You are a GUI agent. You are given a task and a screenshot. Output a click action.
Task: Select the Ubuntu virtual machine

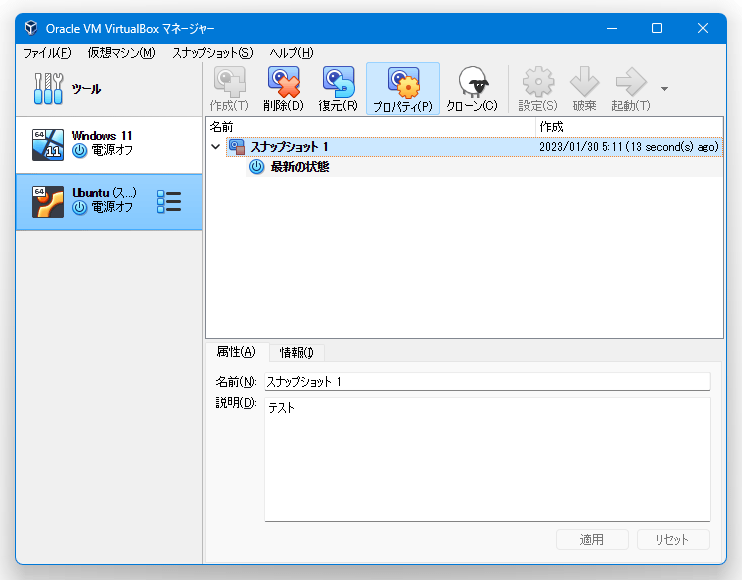coord(109,202)
